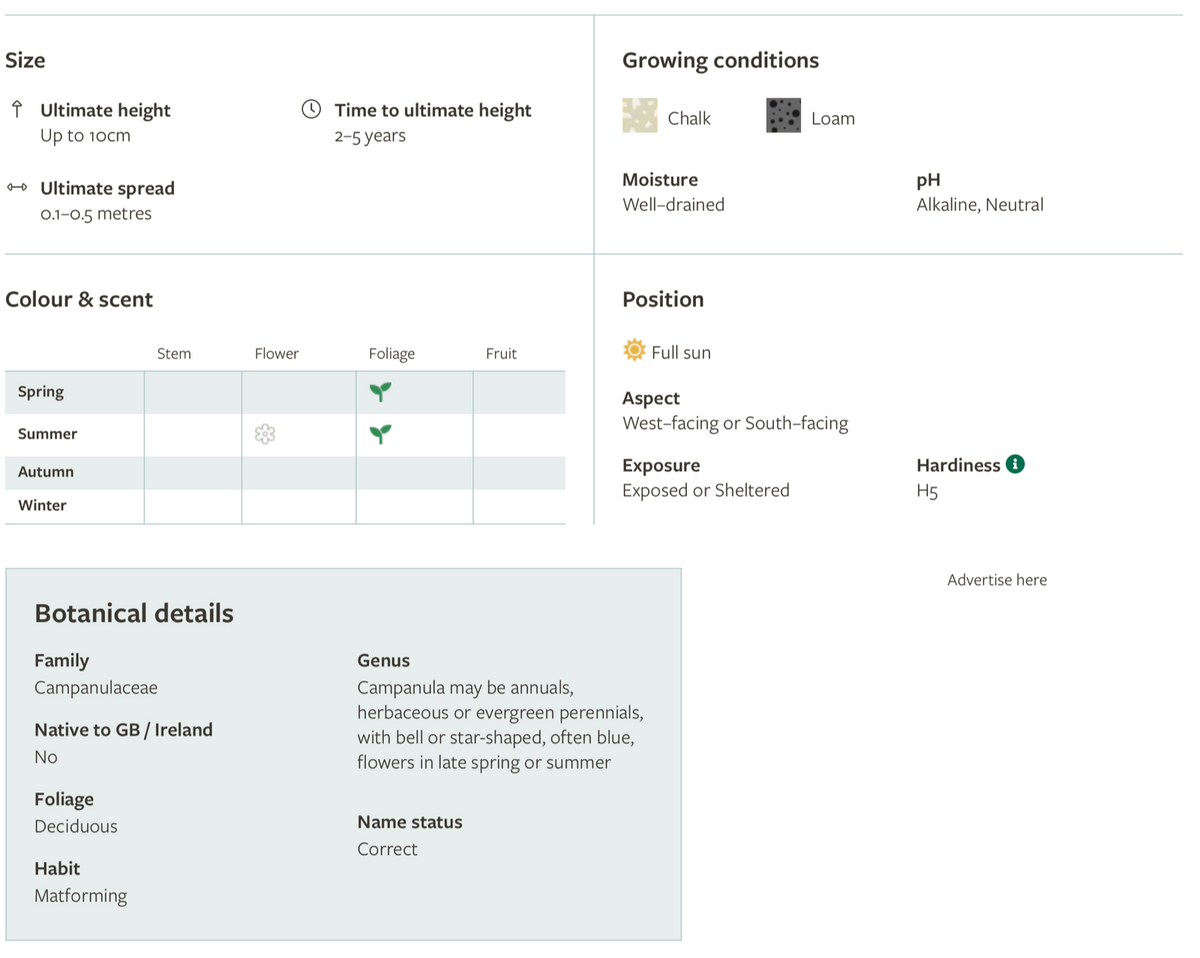Click the Size section heading

(x=25, y=60)
